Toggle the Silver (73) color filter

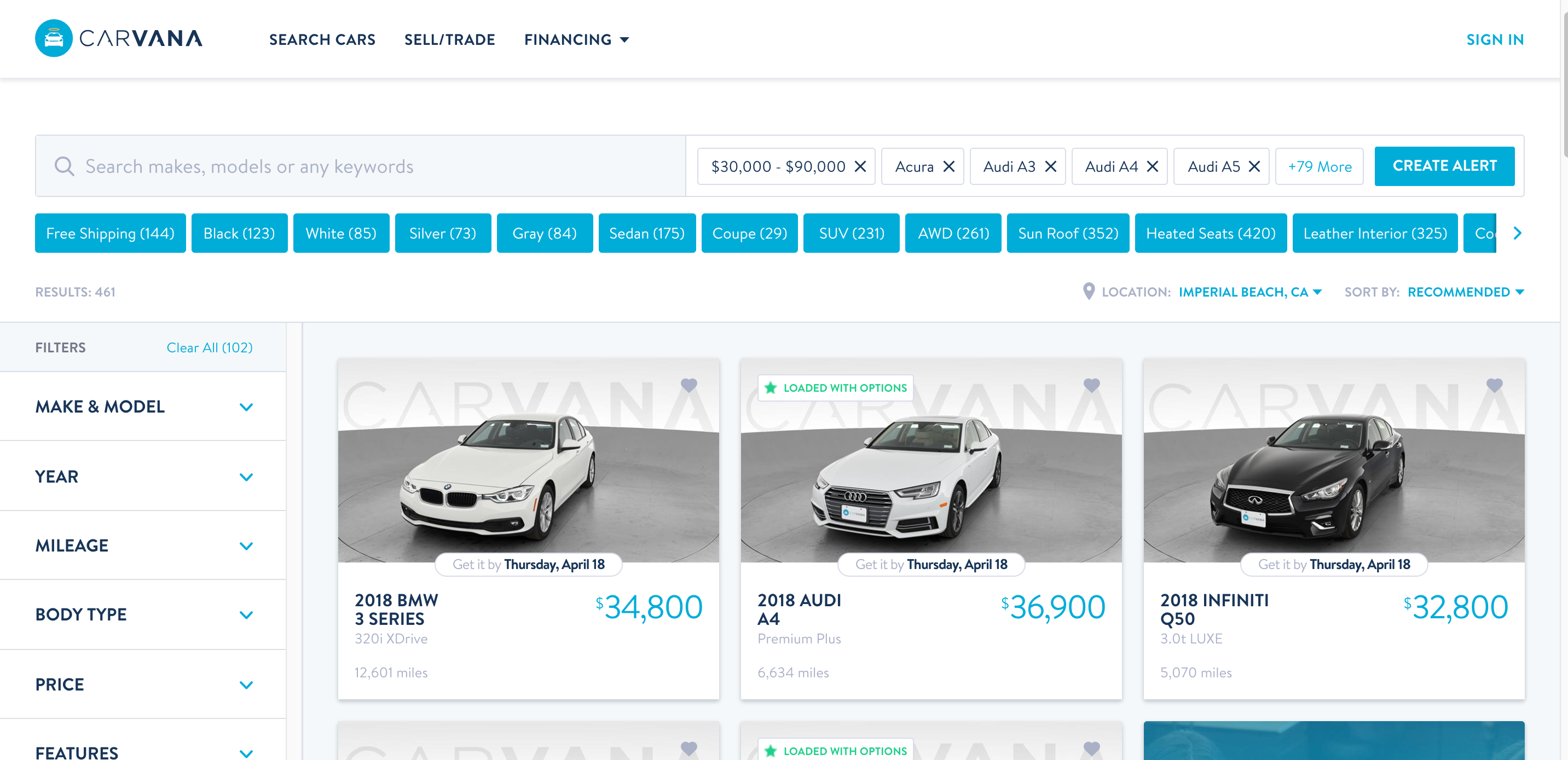[443, 233]
